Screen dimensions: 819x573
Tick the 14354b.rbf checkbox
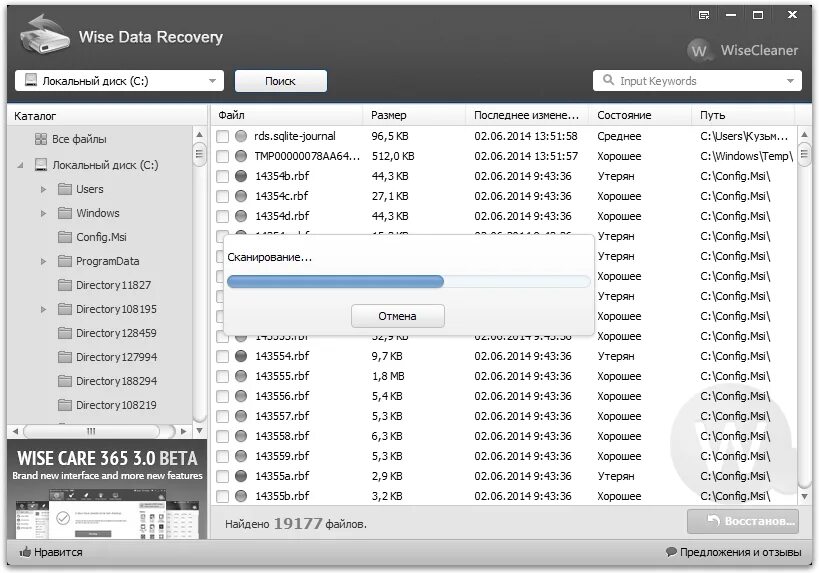tap(223, 176)
